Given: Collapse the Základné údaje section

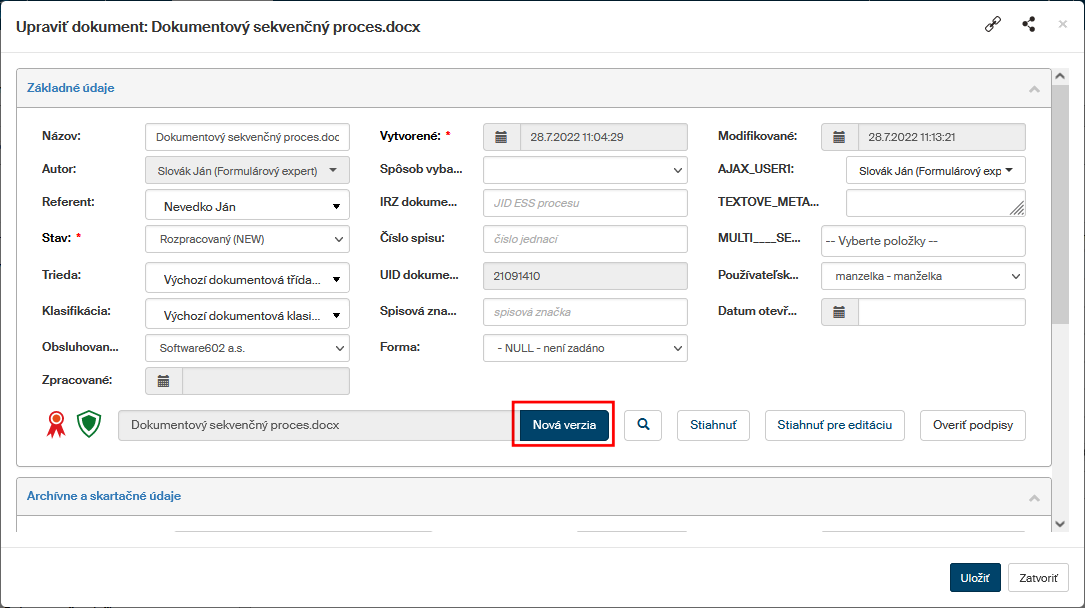Looking at the screenshot, I should click(1034, 88).
